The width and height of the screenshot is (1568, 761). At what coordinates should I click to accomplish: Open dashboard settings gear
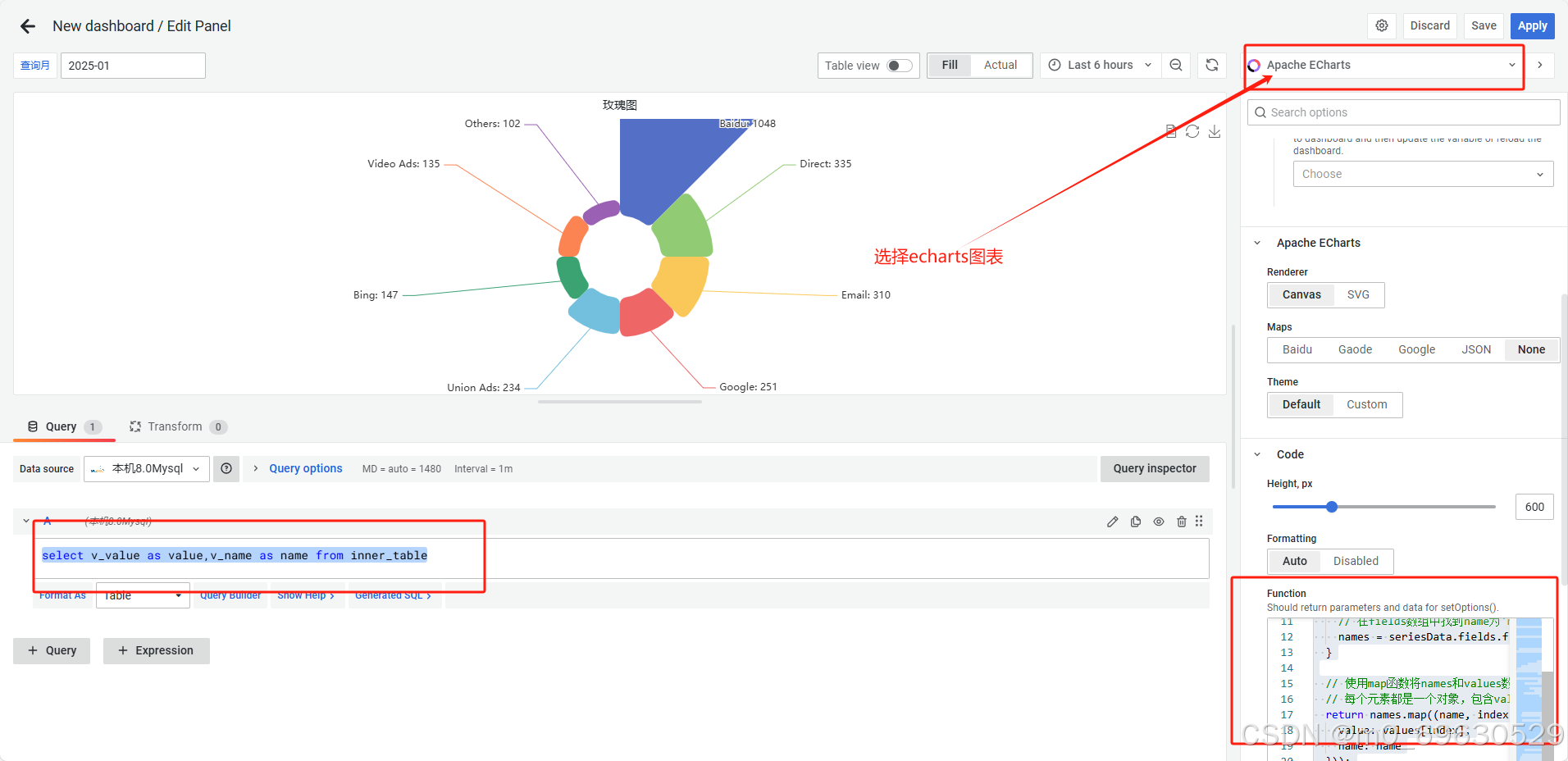click(x=1382, y=25)
